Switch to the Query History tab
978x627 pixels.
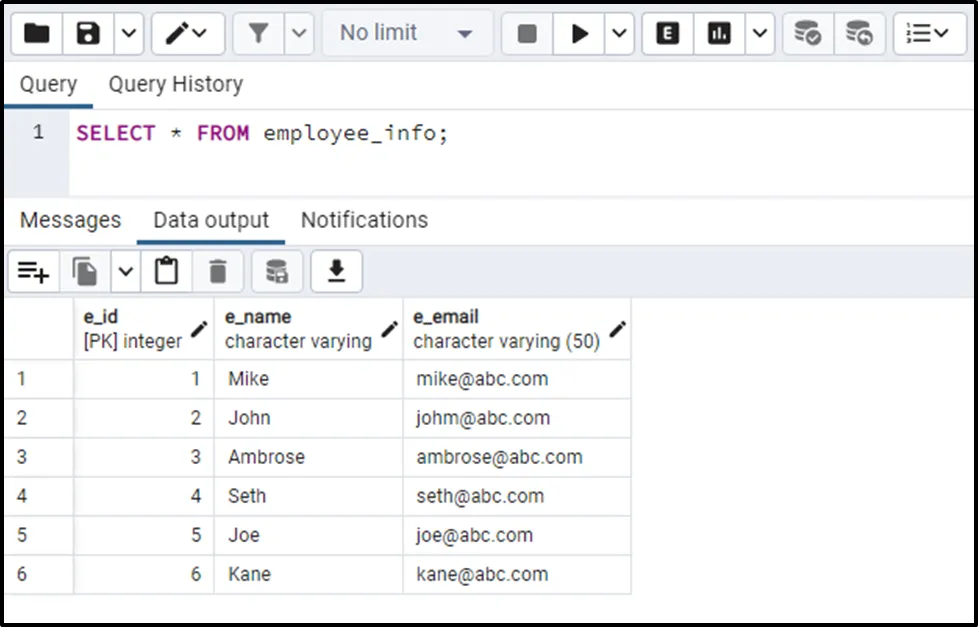point(176,85)
